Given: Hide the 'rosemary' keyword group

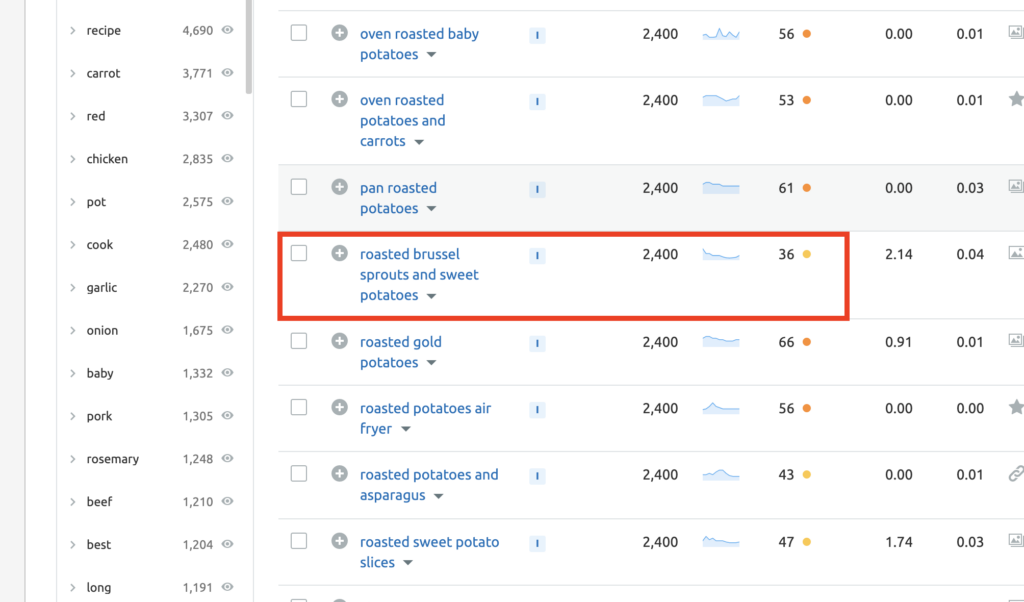Looking at the screenshot, I should point(227,458).
